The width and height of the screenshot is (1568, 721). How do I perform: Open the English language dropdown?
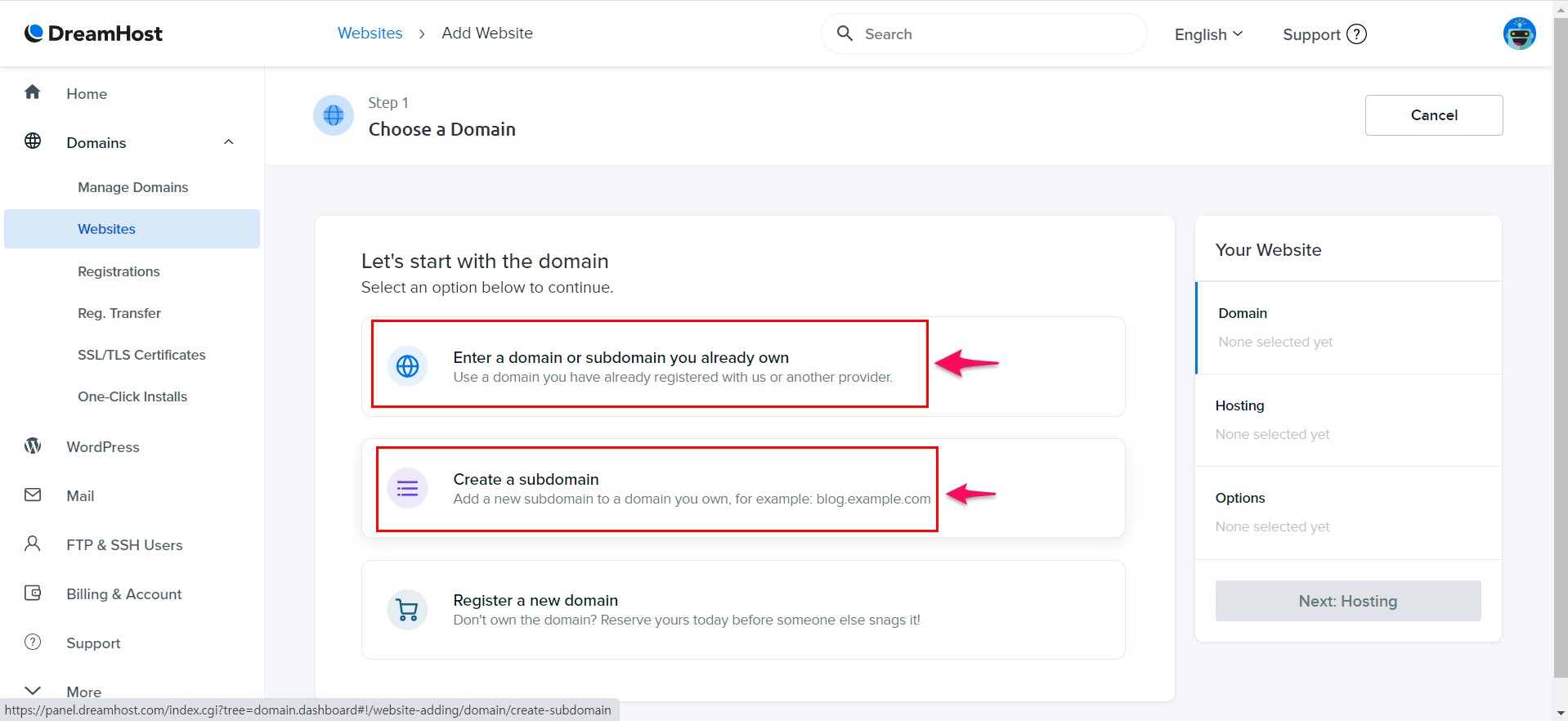[x=1208, y=34]
